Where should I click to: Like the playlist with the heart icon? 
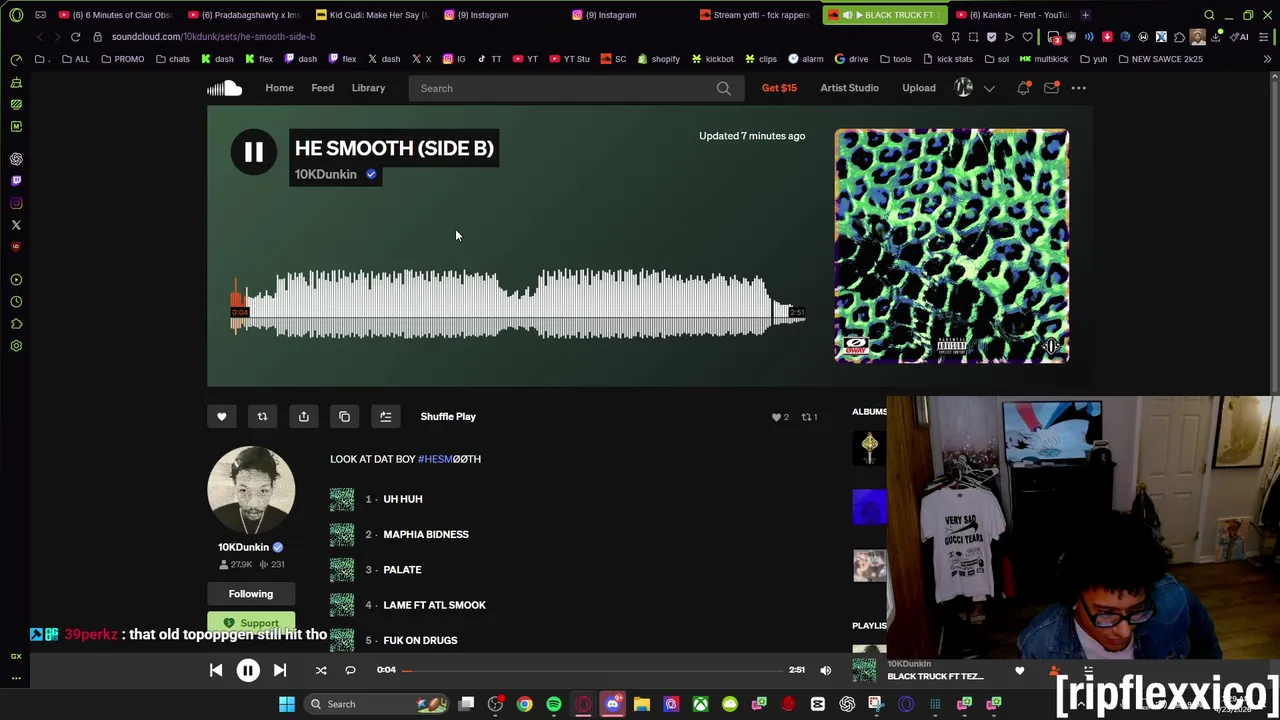coord(222,417)
